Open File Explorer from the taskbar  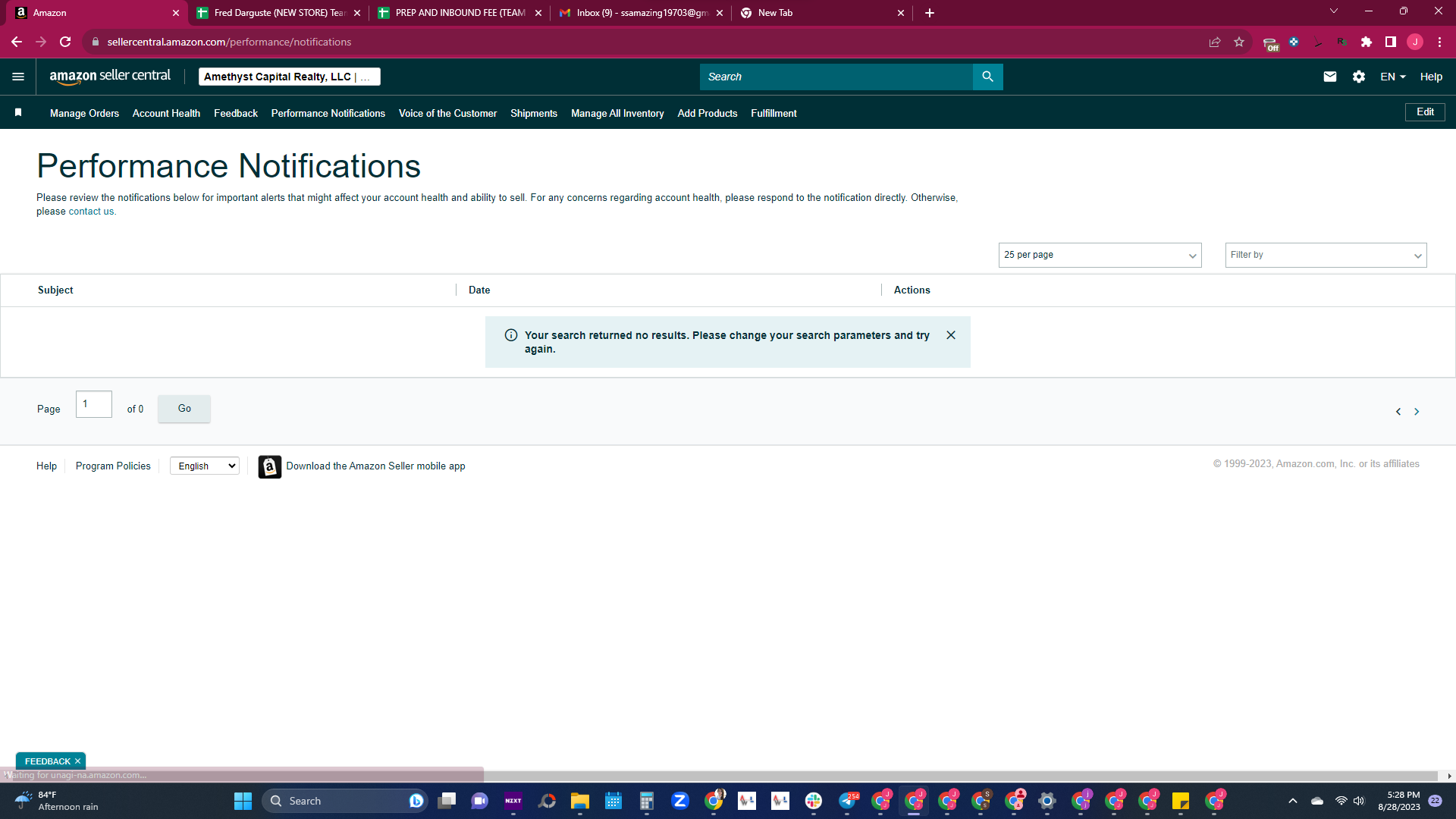tap(580, 801)
